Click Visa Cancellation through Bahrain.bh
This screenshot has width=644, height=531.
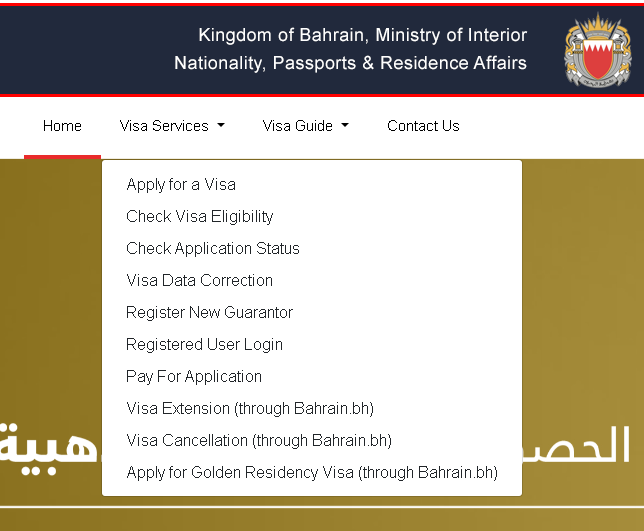pos(259,441)
